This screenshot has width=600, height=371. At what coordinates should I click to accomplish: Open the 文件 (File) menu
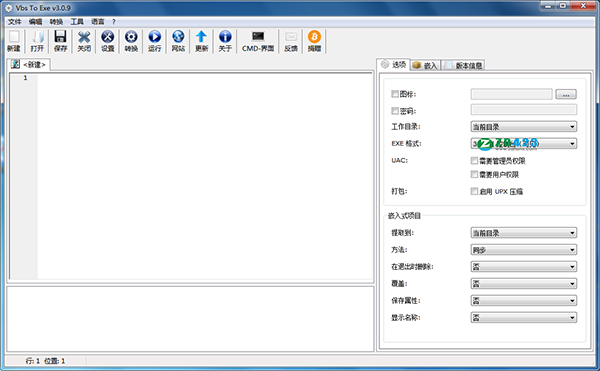click(15, 21)
